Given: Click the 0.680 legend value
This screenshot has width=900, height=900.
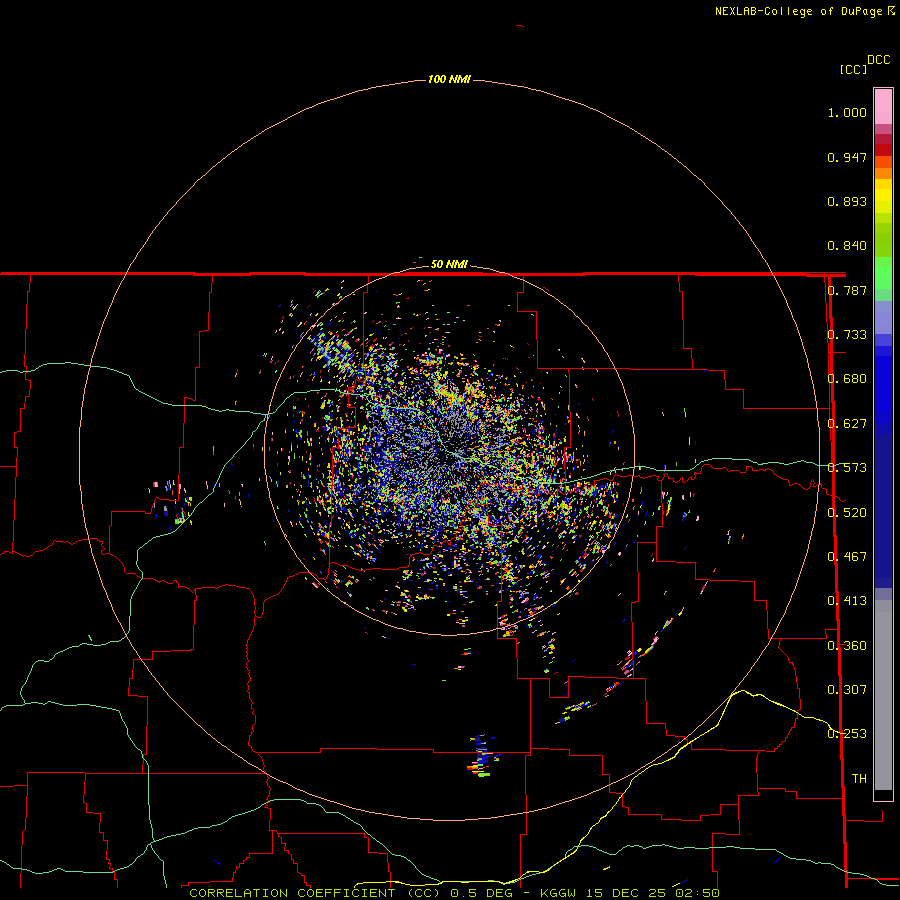Looking at the screenshot, I should coord(847,379).
